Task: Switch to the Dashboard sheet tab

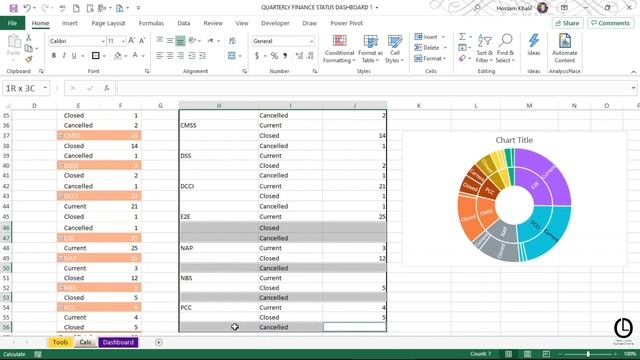Action: click(118, 342)
